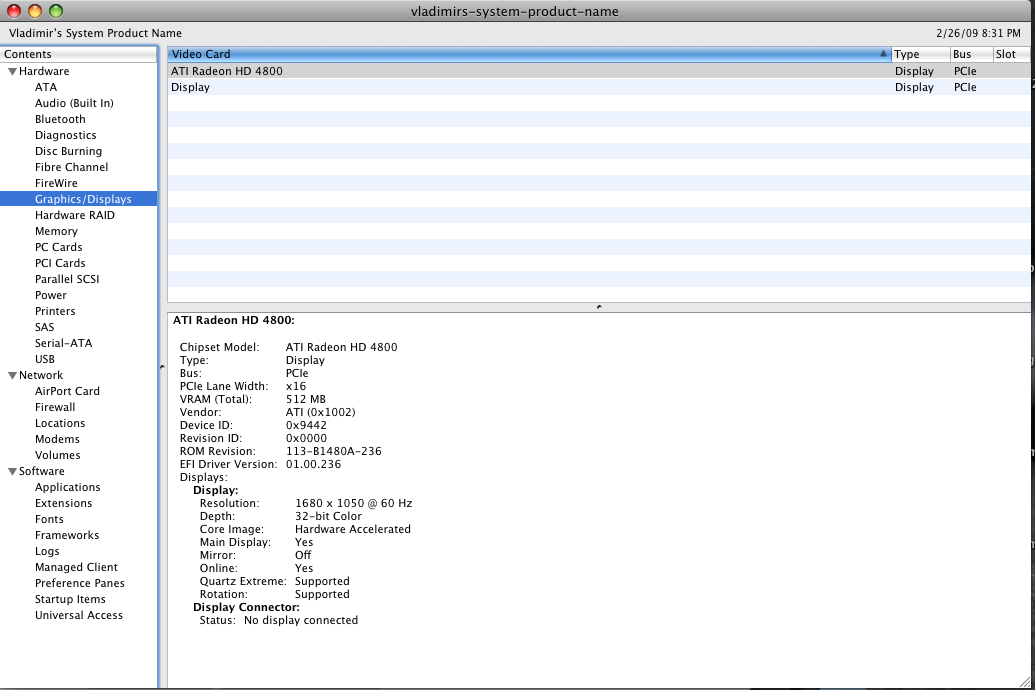Image resolution: width=1035 pixels, height=690 pixels.
Task: Collapse the Network section triangle
Action: pos(12,375)
